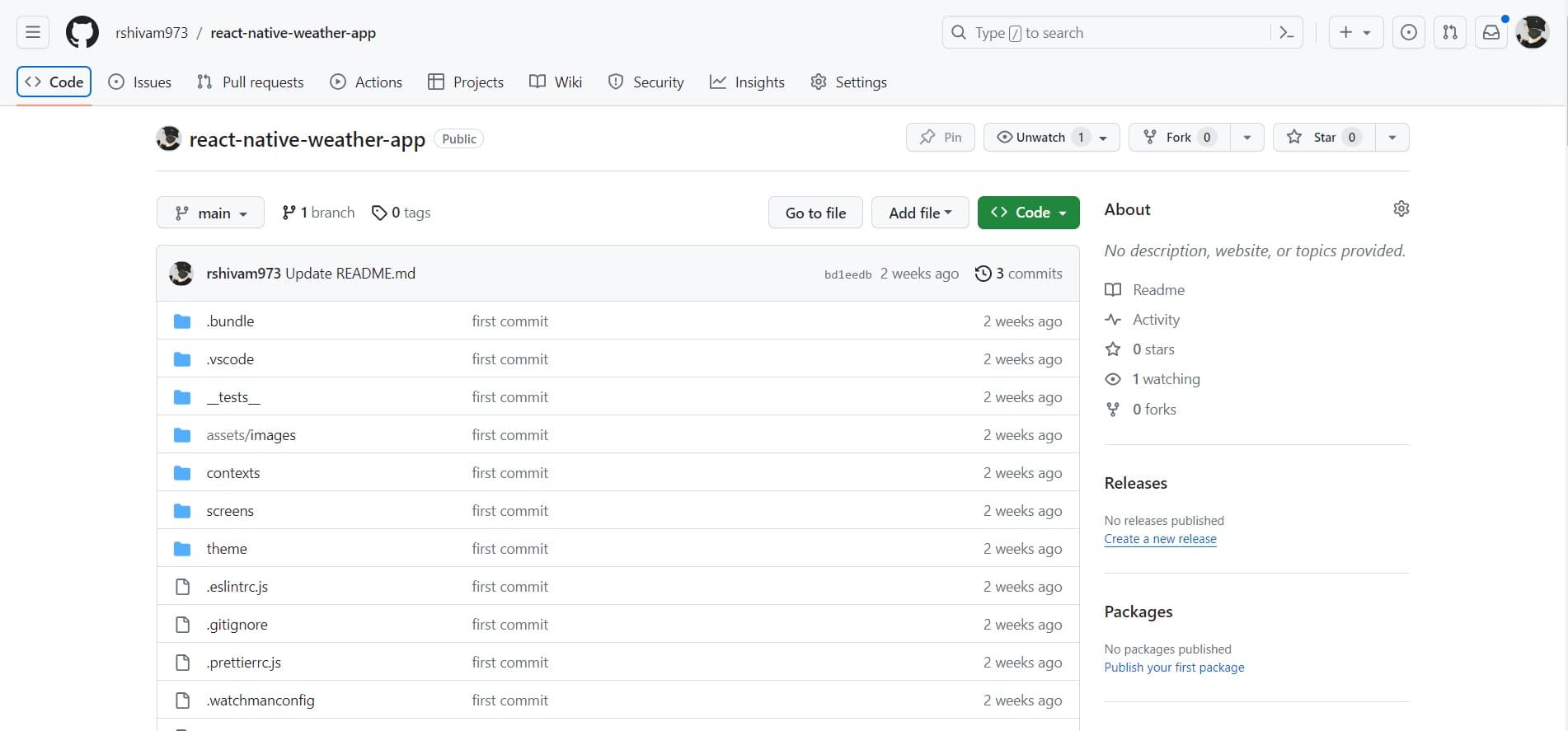Go to GitHub home via Octocat logo
The image size is (1568, 731).
82,33
